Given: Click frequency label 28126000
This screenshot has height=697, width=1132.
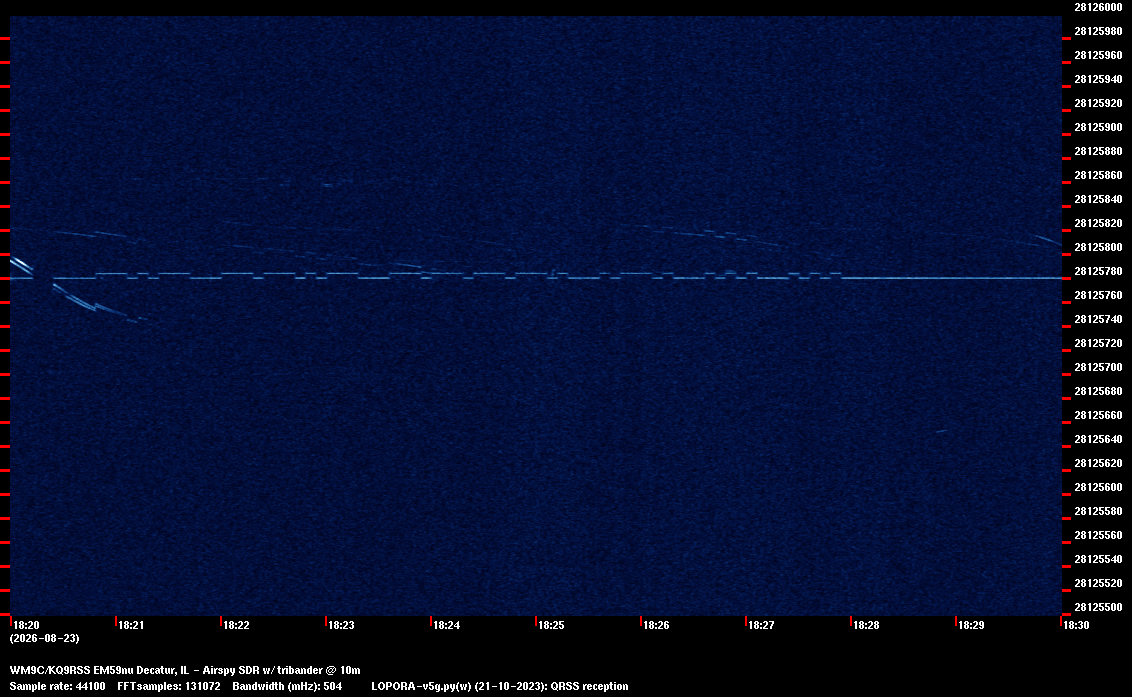Looking at the screenshot, I should coord(1098,7).
